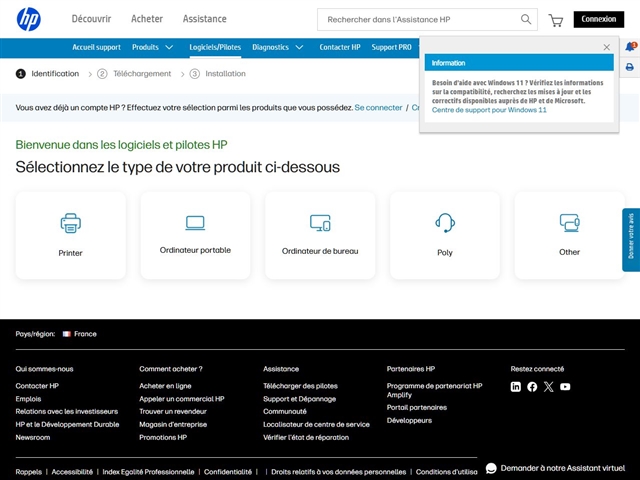
Task: Open Magasin d'entreprise link
Action: click(x=173, y=424)
